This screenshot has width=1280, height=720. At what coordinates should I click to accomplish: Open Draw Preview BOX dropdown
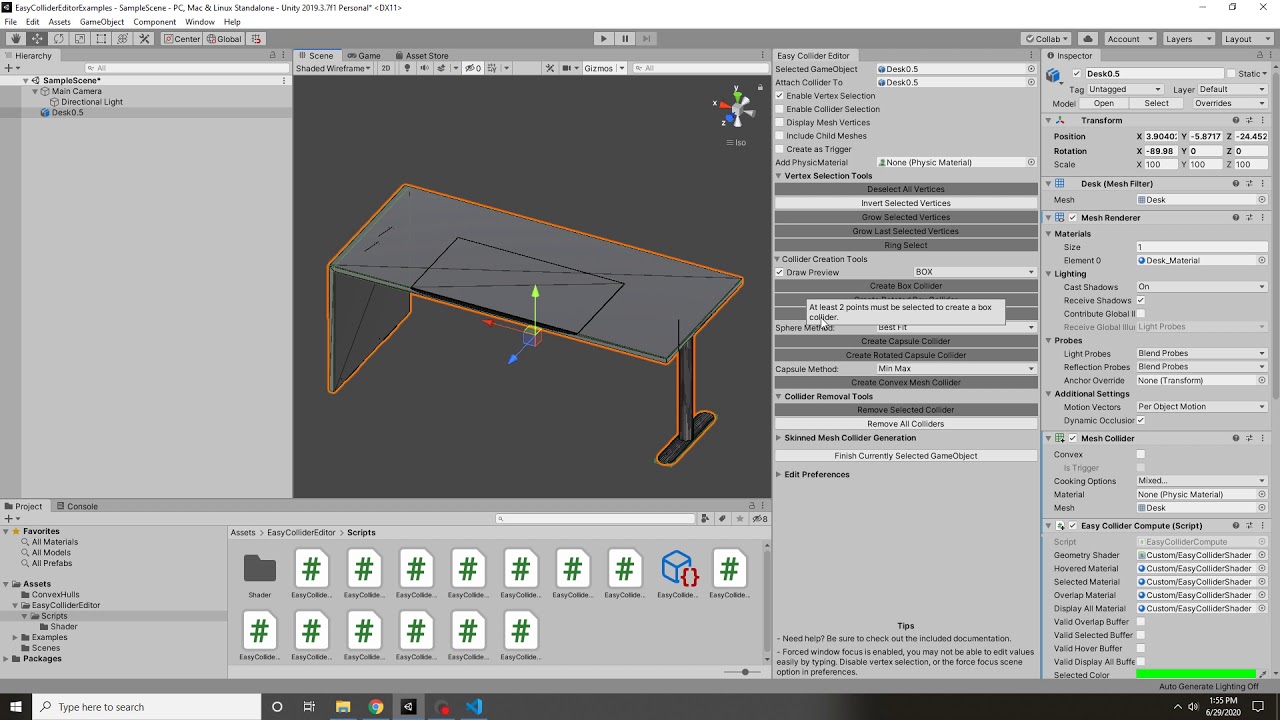pos(974,272)
